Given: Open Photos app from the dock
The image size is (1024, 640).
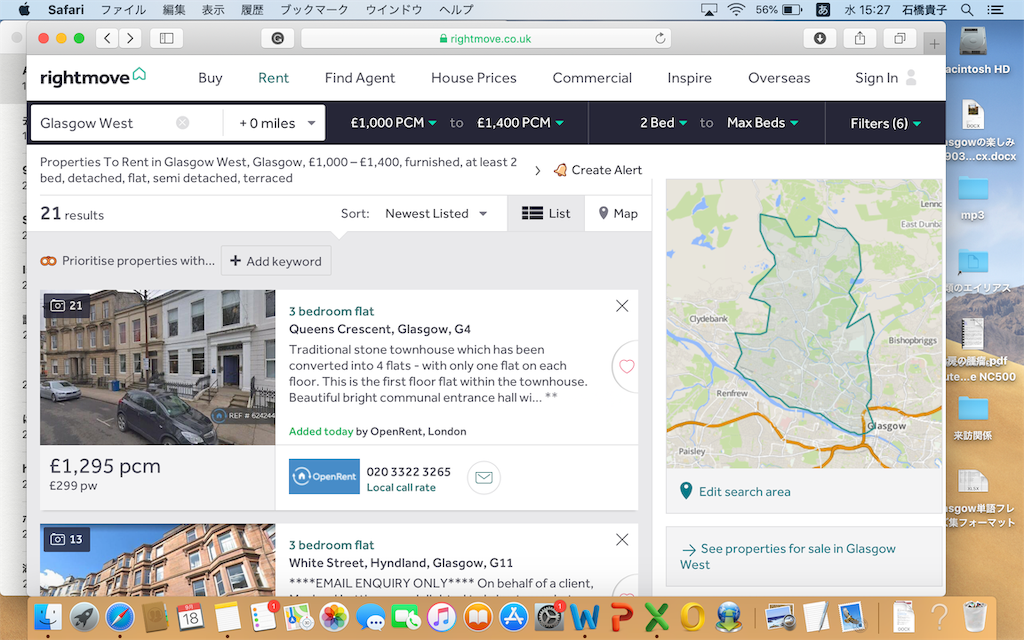Looking at the screenshot, I should (334, 617).
